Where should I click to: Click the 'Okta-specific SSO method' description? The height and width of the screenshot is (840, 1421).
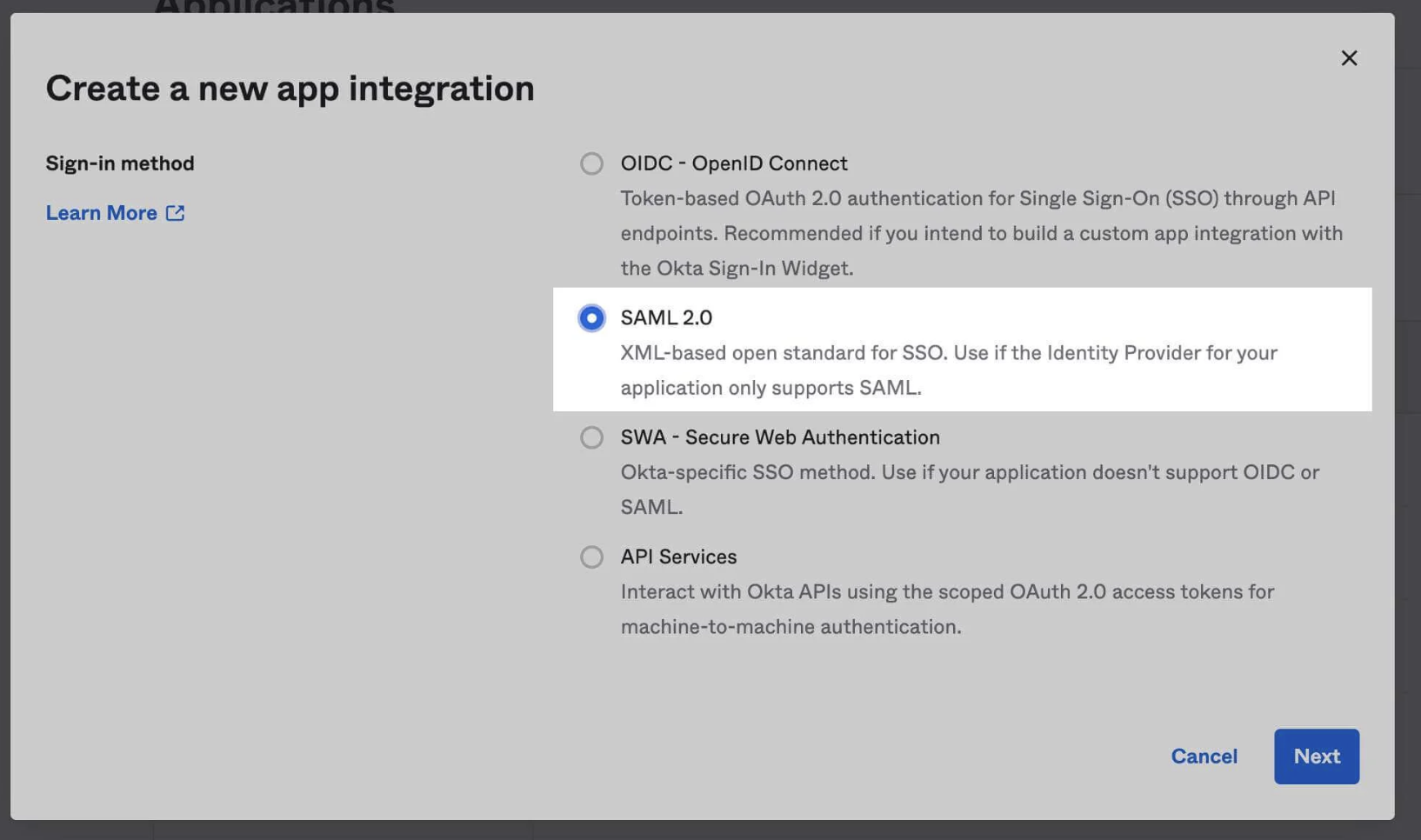click(970, 490)
